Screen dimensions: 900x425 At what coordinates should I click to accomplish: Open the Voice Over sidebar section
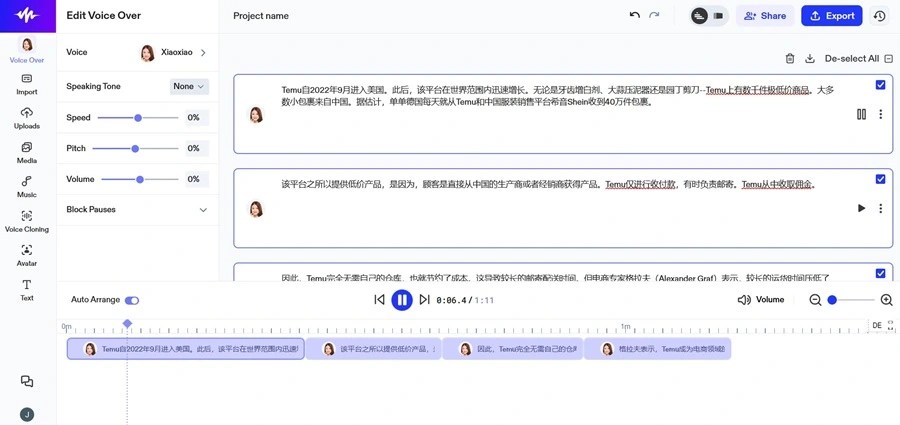(x=27, y=49)
